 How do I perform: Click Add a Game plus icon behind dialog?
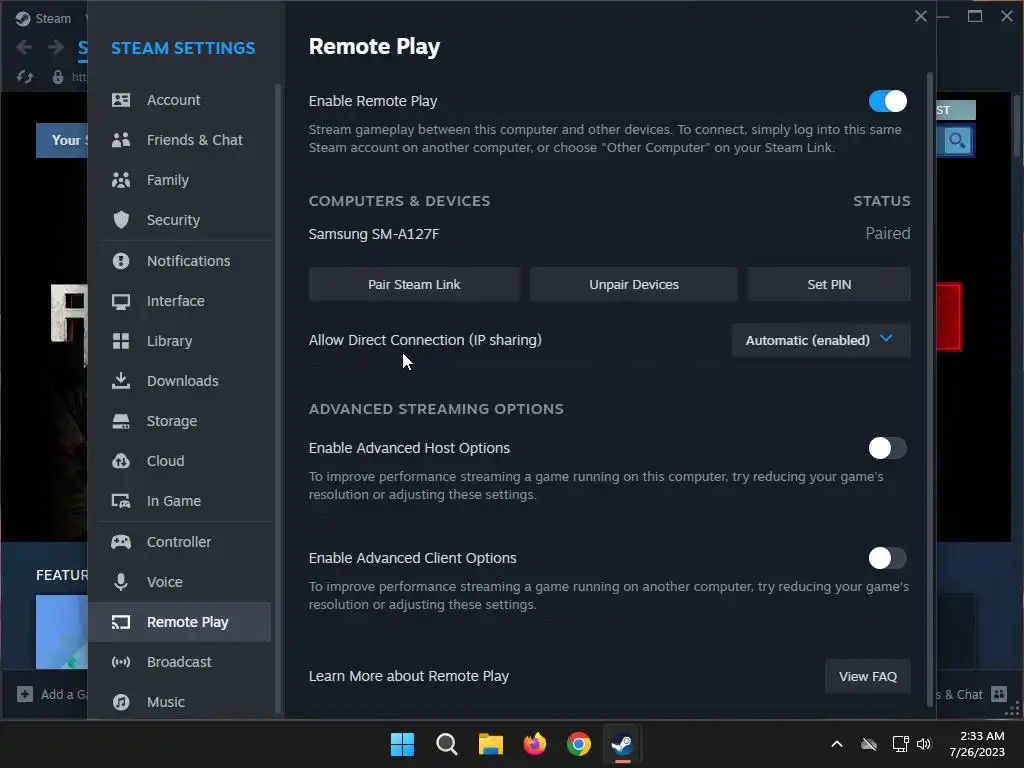(x=25, y=694)
